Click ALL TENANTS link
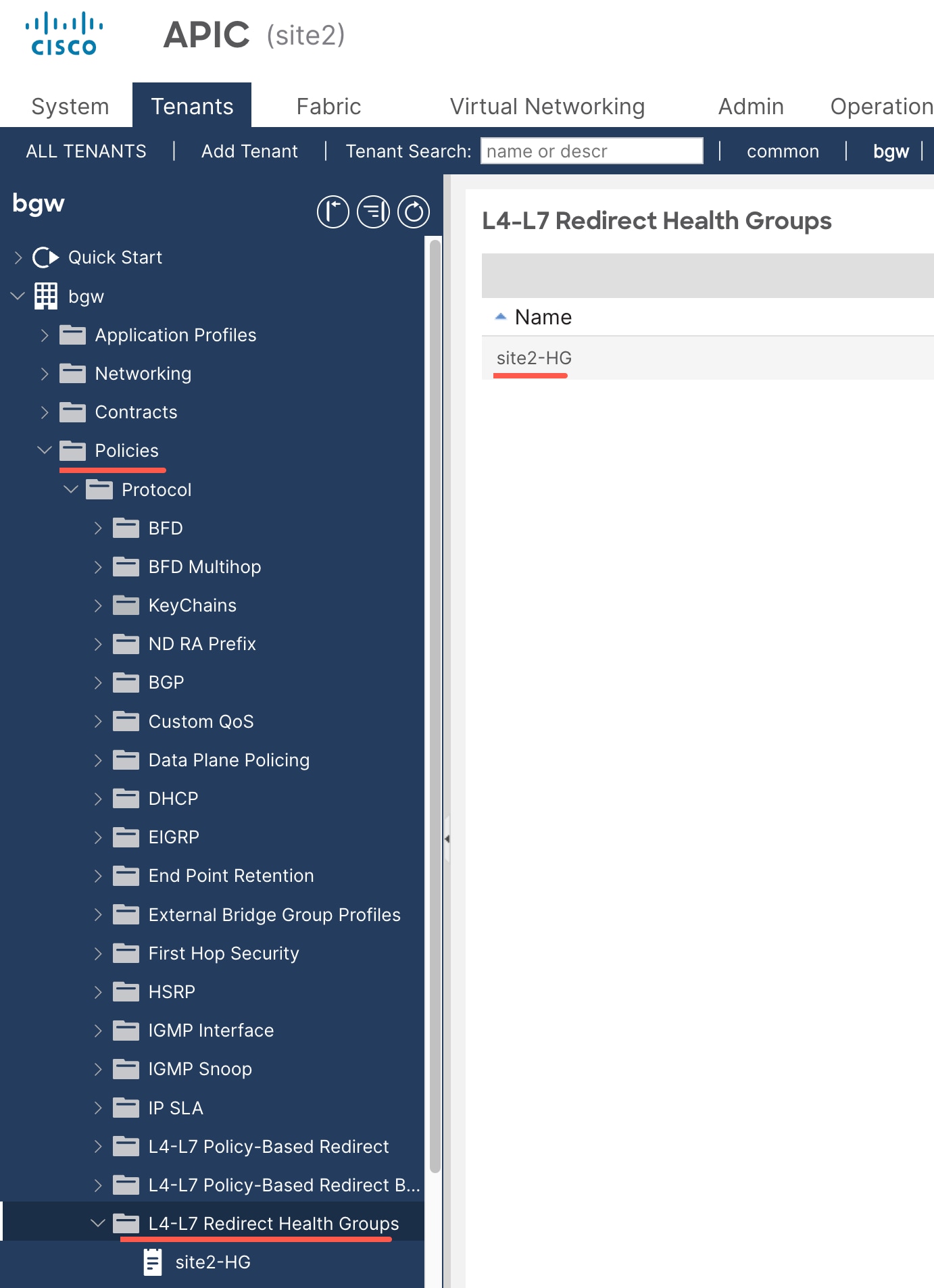 (86, 151)
